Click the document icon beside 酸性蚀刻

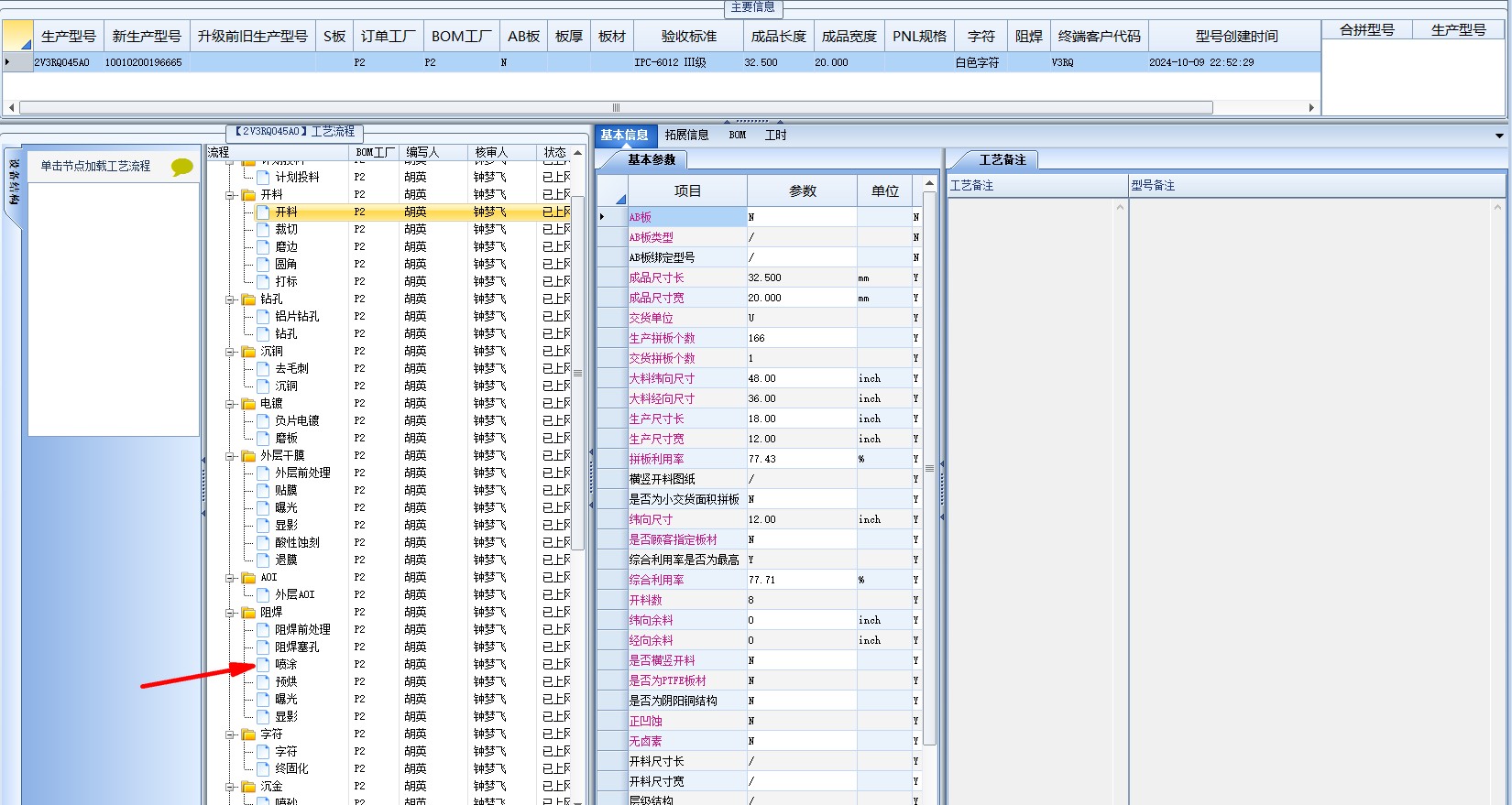point(264,543)
